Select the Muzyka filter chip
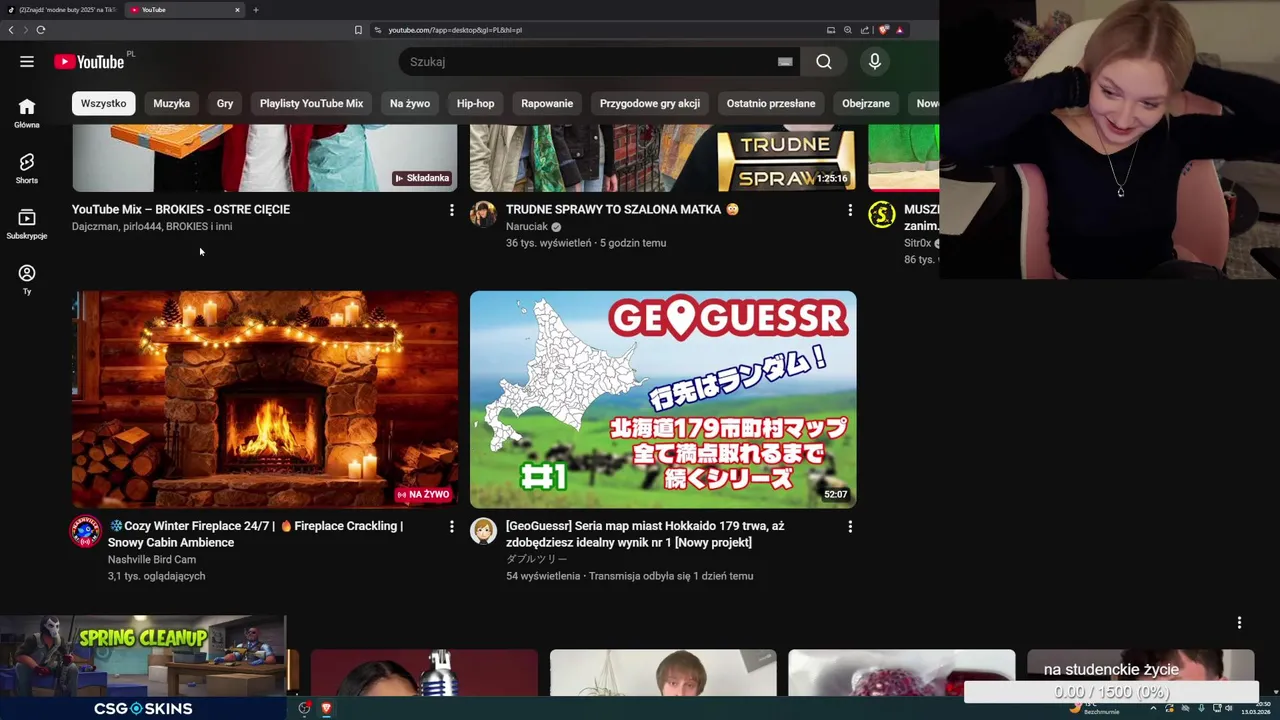Screen dimensions: 1280x720 (x=172, y=103)
